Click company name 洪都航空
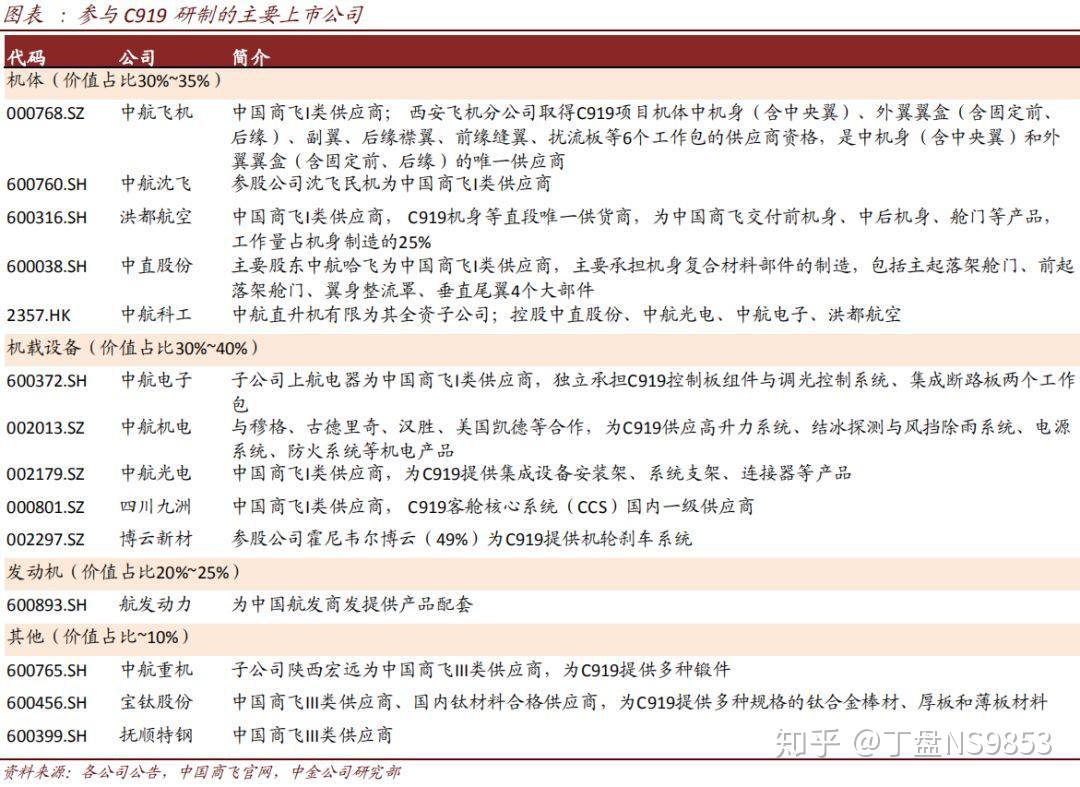The image size is (1080, 787). [x=156, y=216]
